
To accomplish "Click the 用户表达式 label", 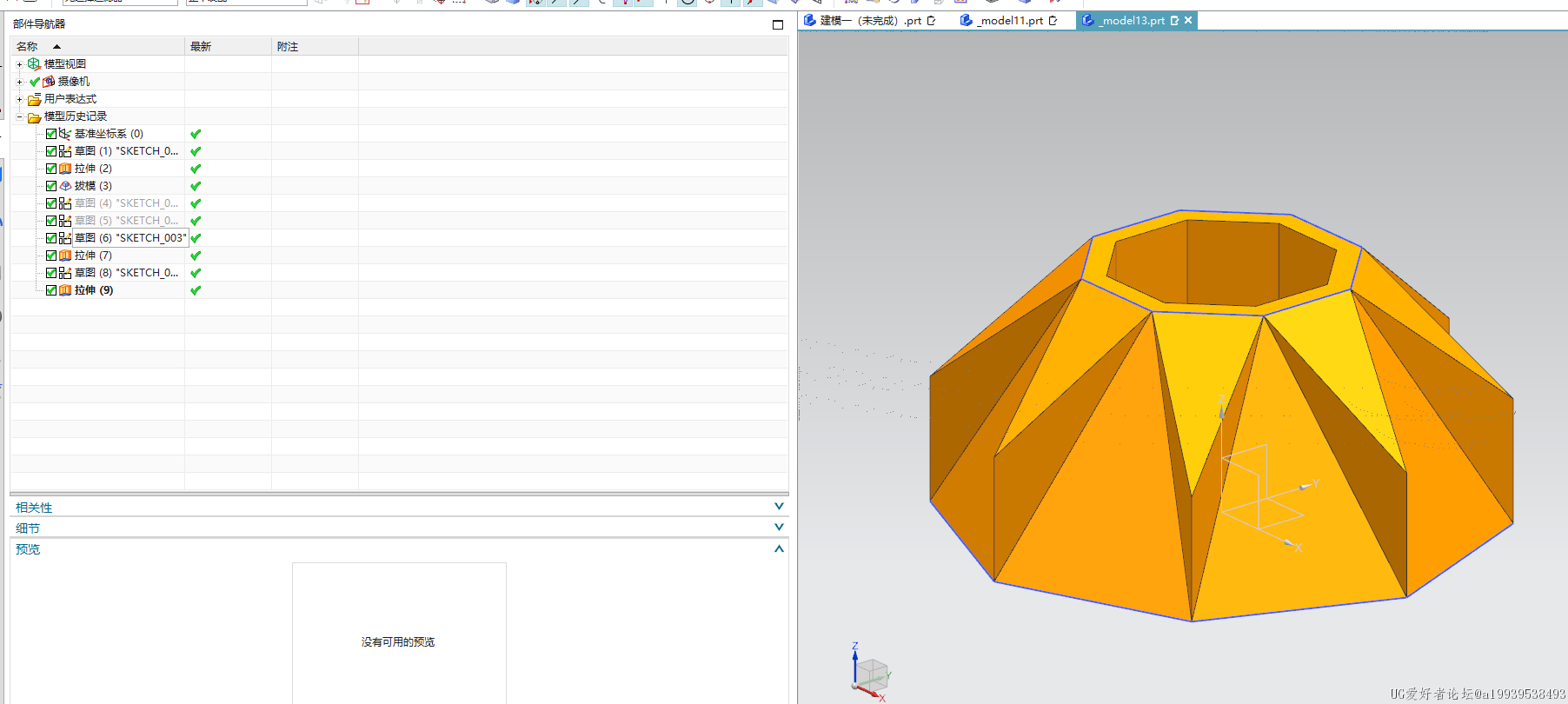I will [70, 99].
